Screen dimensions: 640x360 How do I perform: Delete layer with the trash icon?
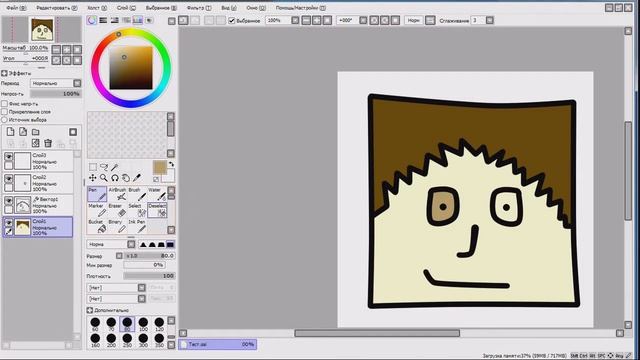(48, 143)
